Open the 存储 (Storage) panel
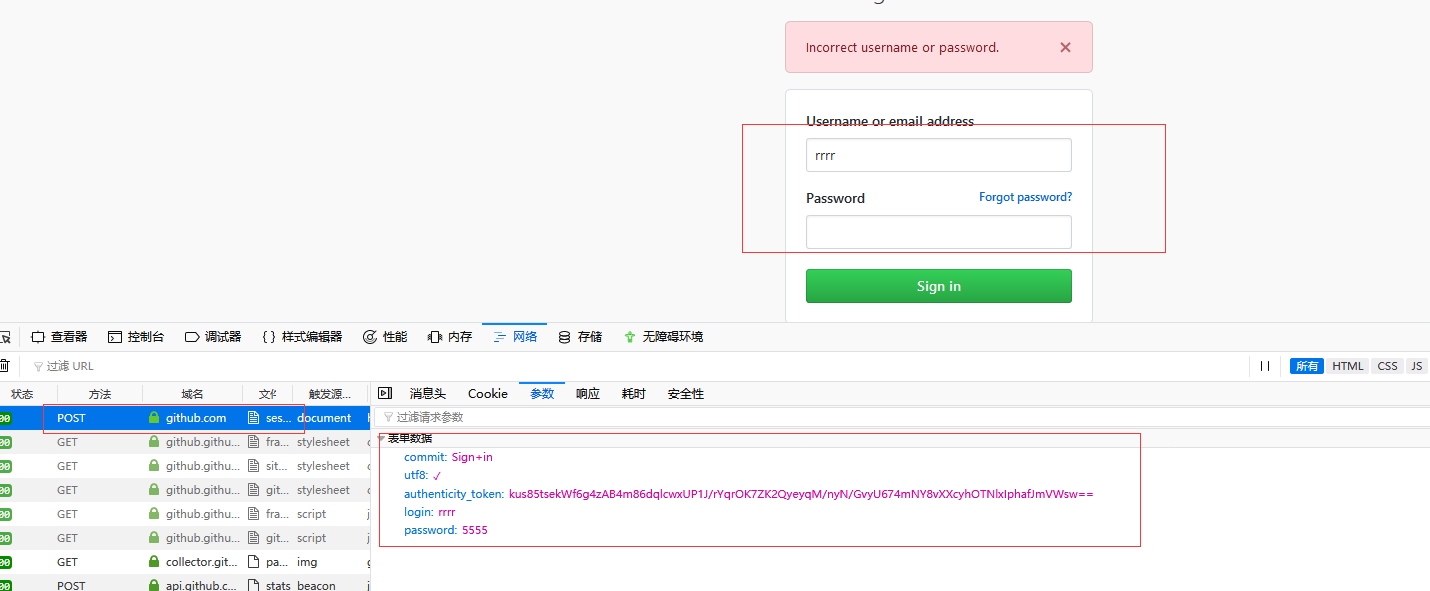Screen dimensions: 1430x591 580,337
